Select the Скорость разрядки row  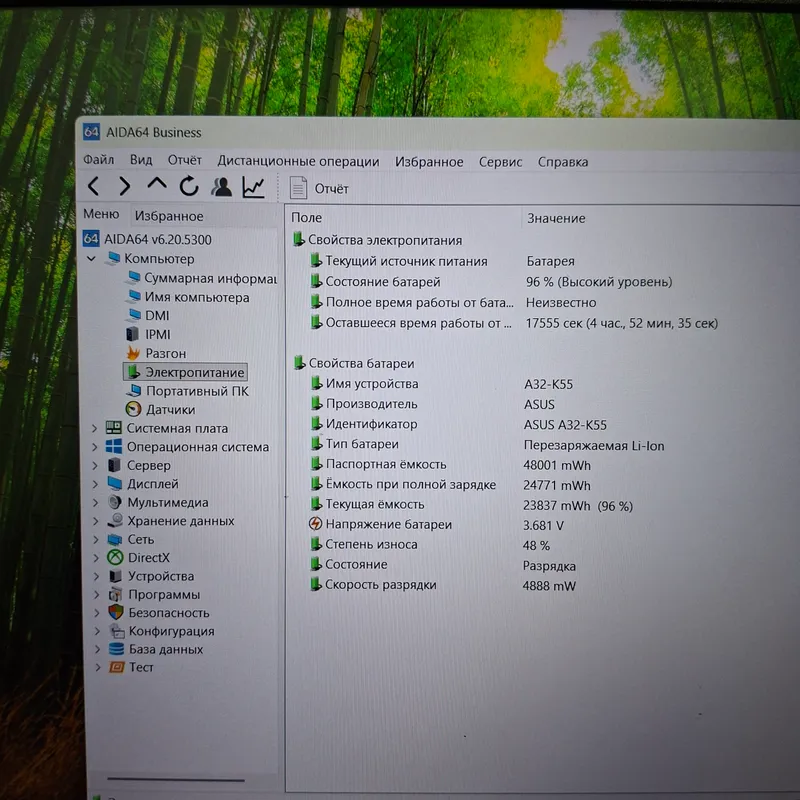(x=442, y=585)
